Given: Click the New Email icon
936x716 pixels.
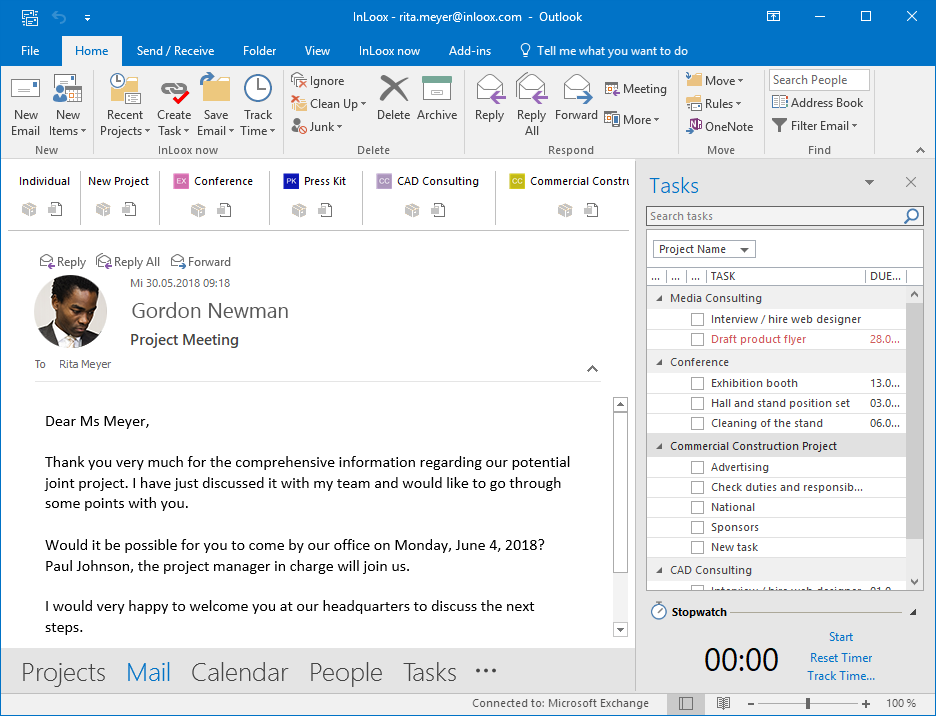Looking at the screenshot, I should click(25, 90).
